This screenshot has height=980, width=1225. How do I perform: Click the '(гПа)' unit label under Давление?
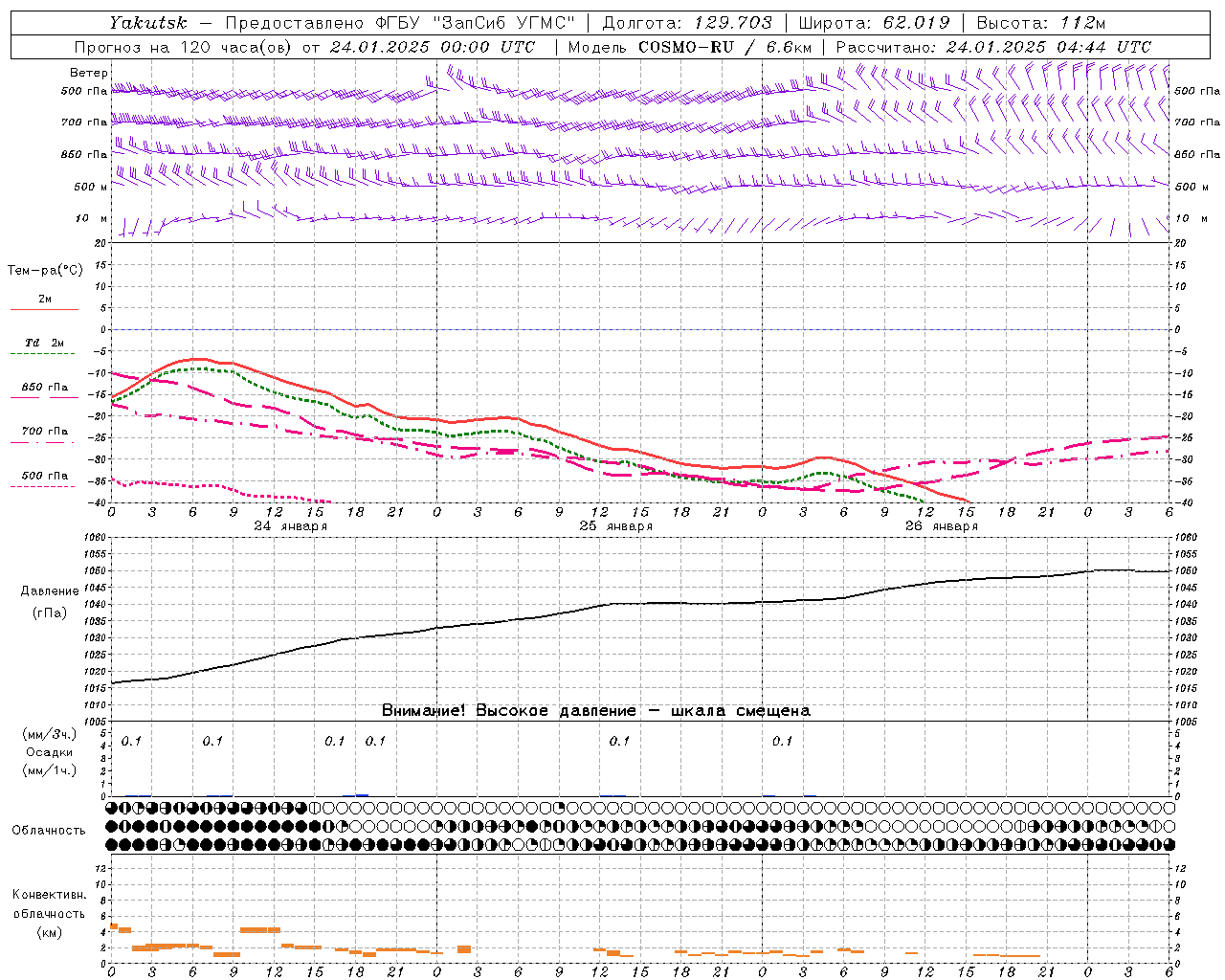tap(50, 613)
